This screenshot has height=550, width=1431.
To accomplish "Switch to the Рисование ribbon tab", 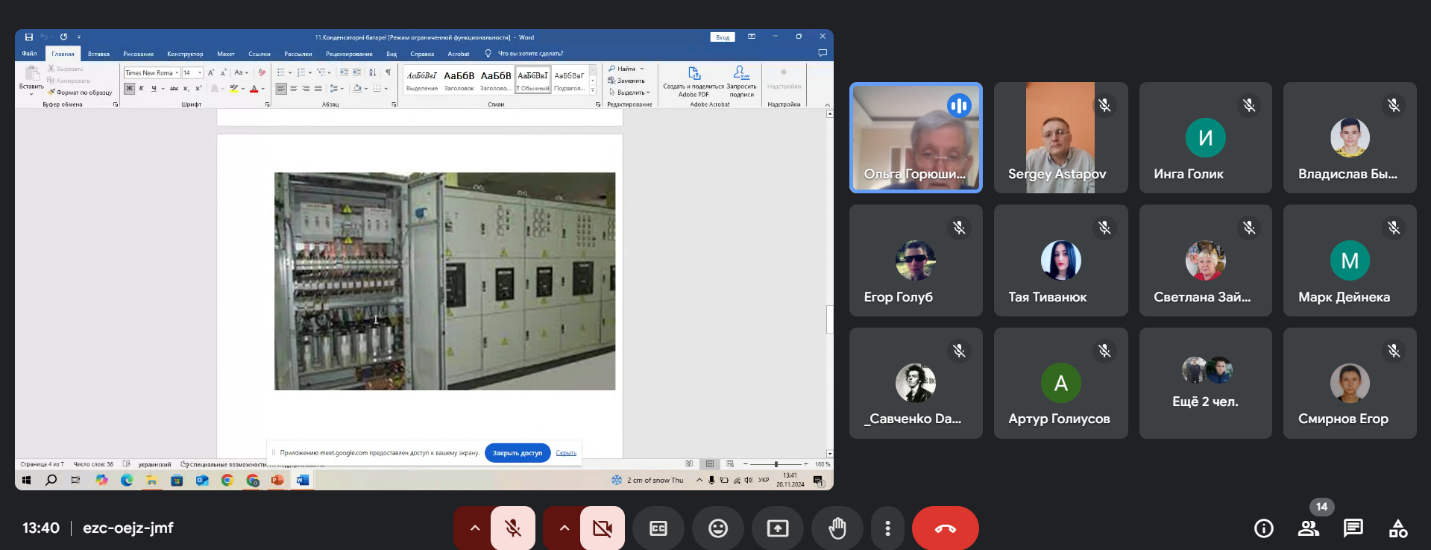I will pos(139,53).
